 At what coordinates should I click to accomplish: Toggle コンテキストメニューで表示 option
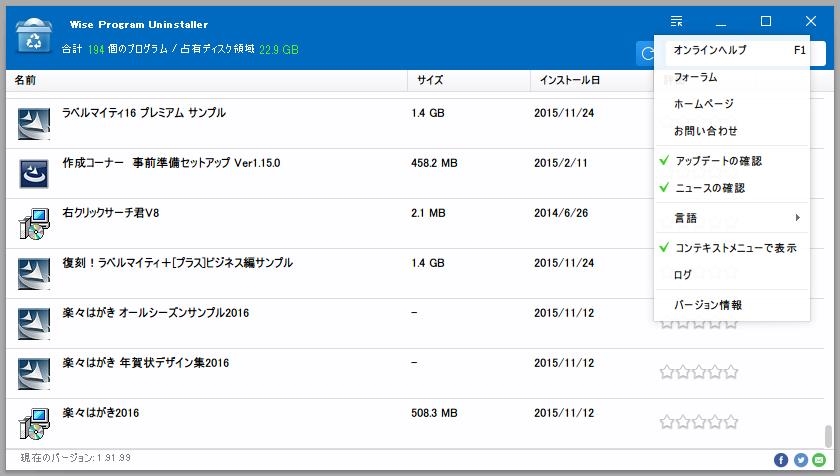[x=731, y=247]
